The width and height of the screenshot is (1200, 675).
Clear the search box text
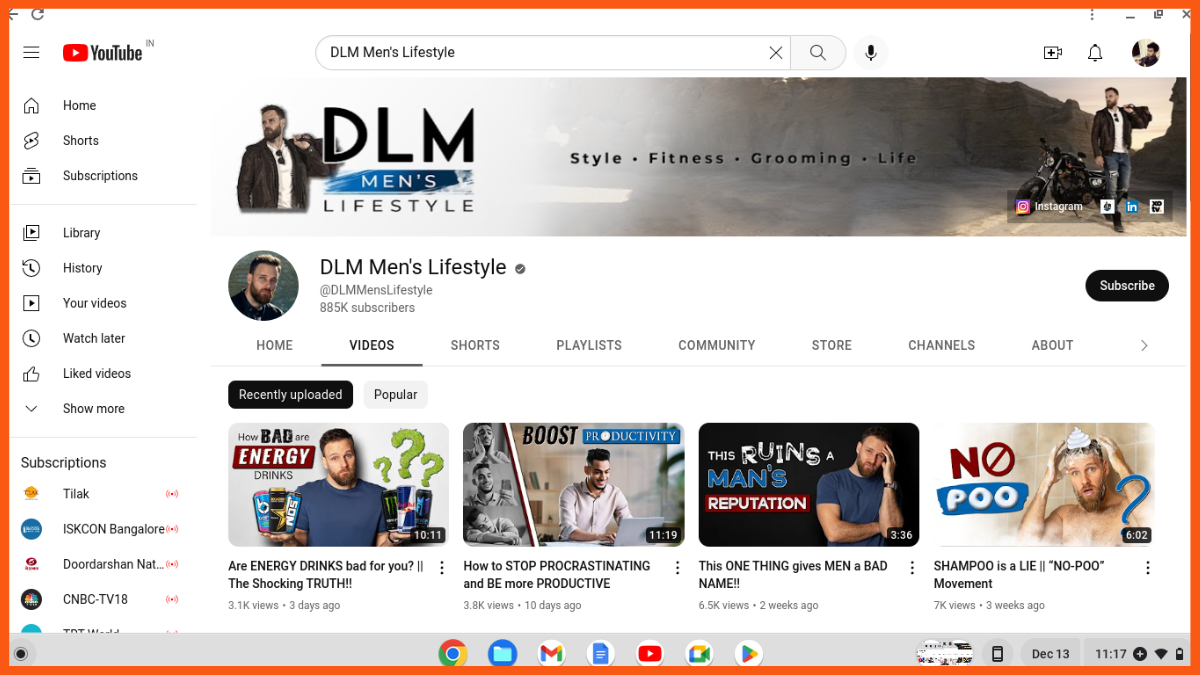pos(775,52)
